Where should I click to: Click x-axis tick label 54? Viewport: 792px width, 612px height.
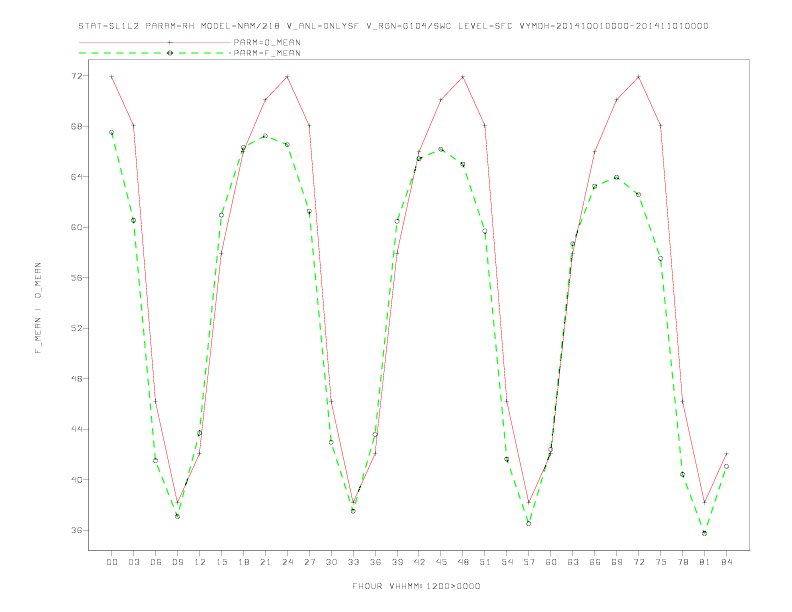507,562
